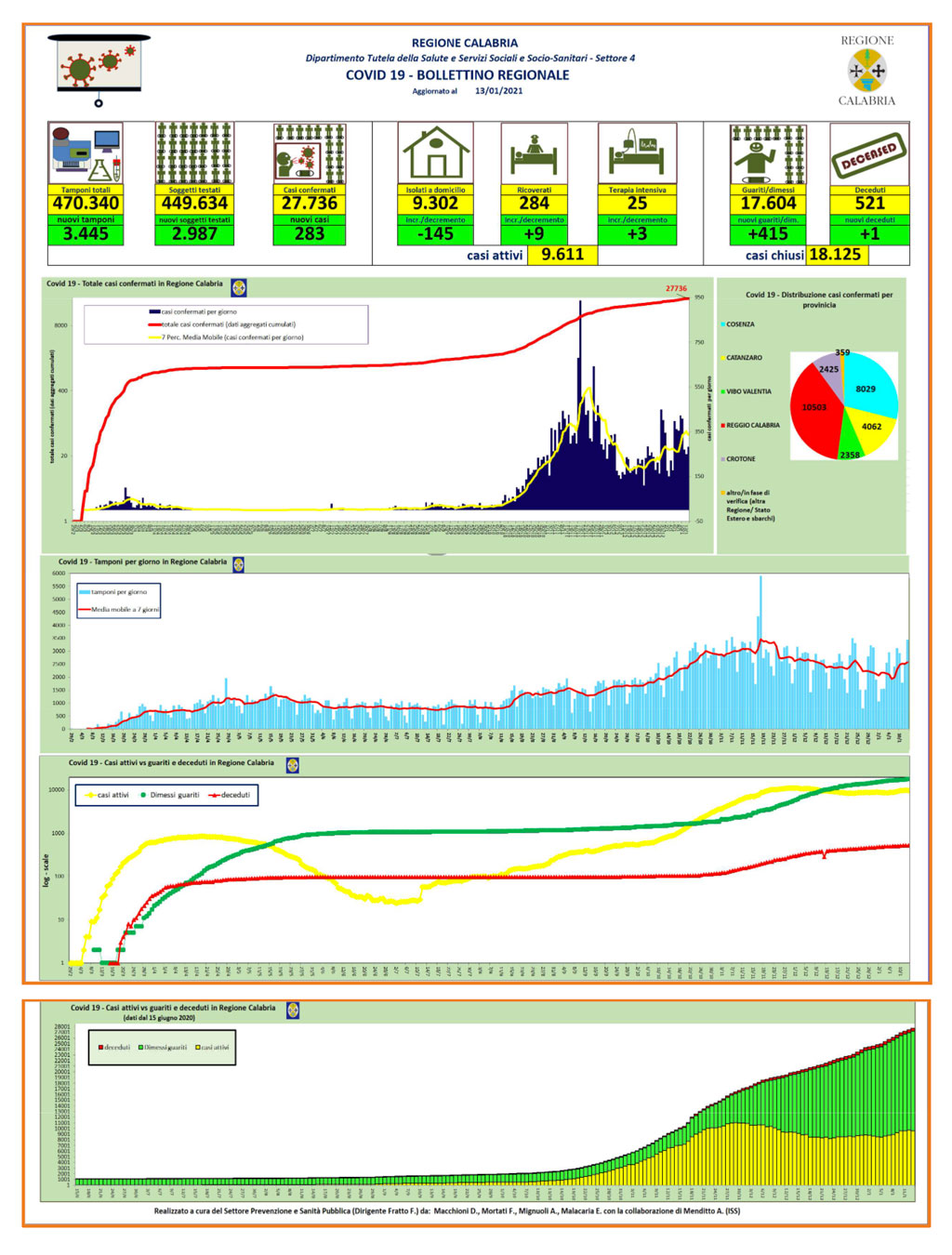Click the bulletin date 13/01/2021
This screenshot has width=952, height=1255.
[x=498, y=91]
